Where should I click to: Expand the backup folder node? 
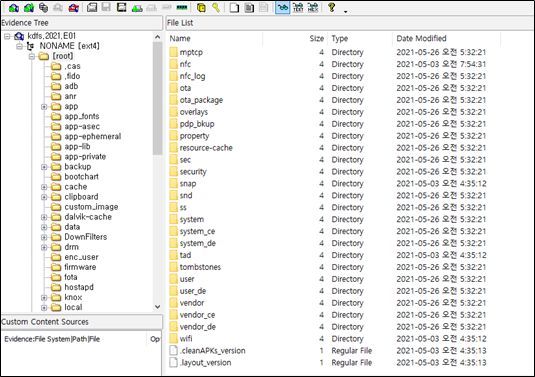[x=44, y=167]
